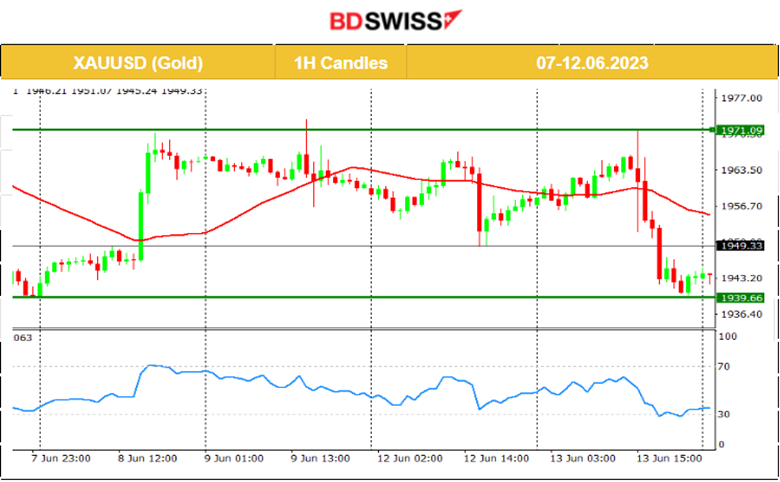
Task: Click the 07-12.06.2023 date range header
Action: (591, 63)
